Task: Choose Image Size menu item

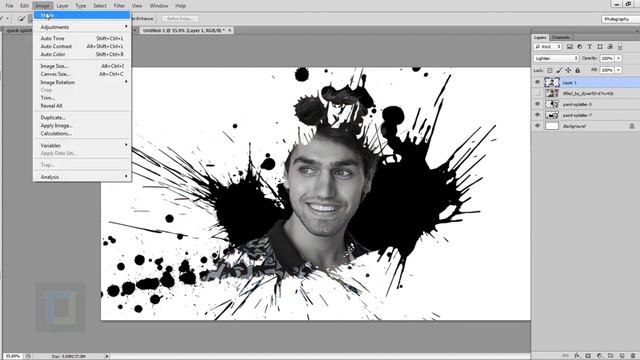Action: tap(82, 66)
